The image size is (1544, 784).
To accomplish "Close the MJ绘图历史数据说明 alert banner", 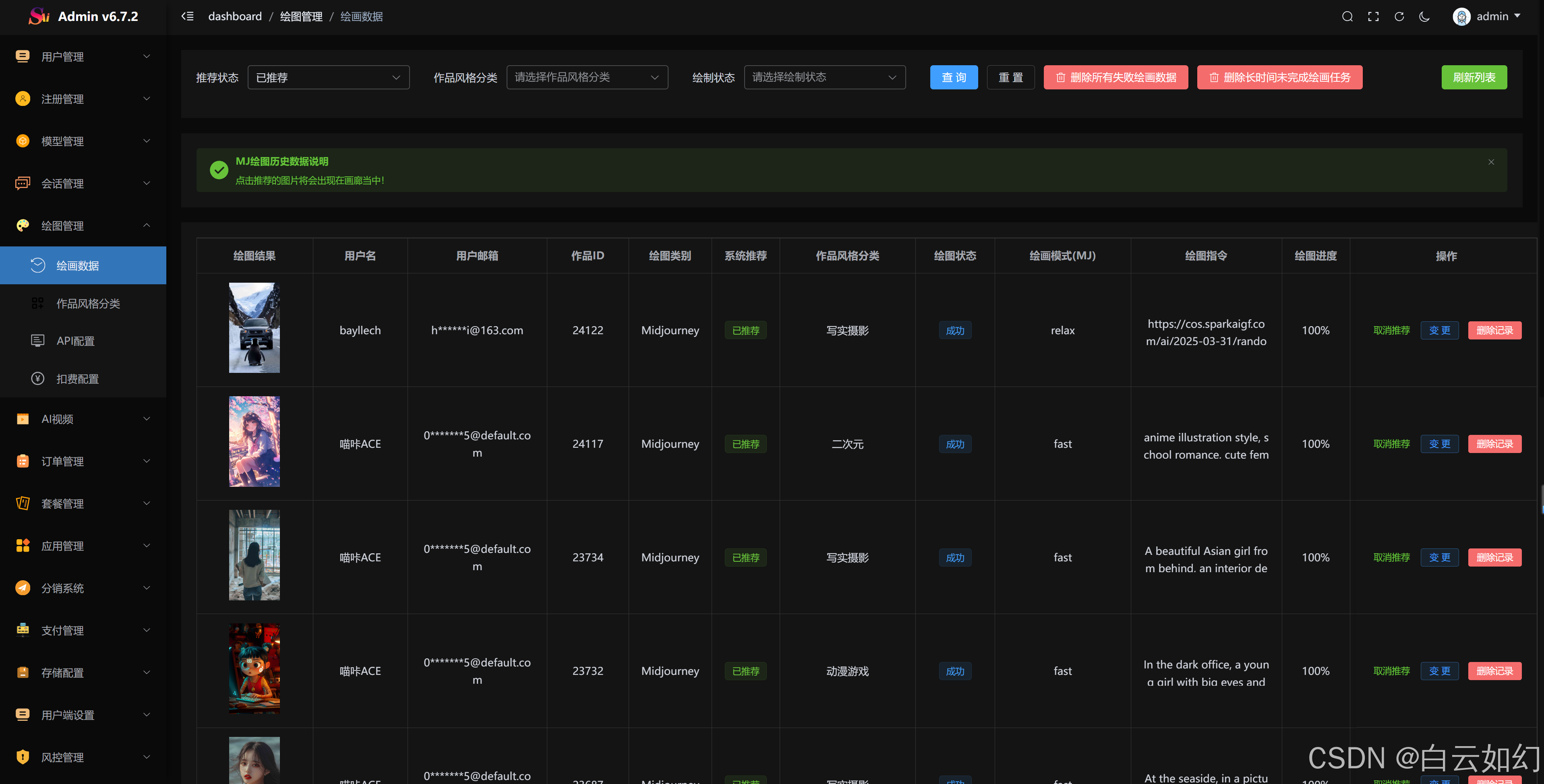I will (x=1491, y=162).
